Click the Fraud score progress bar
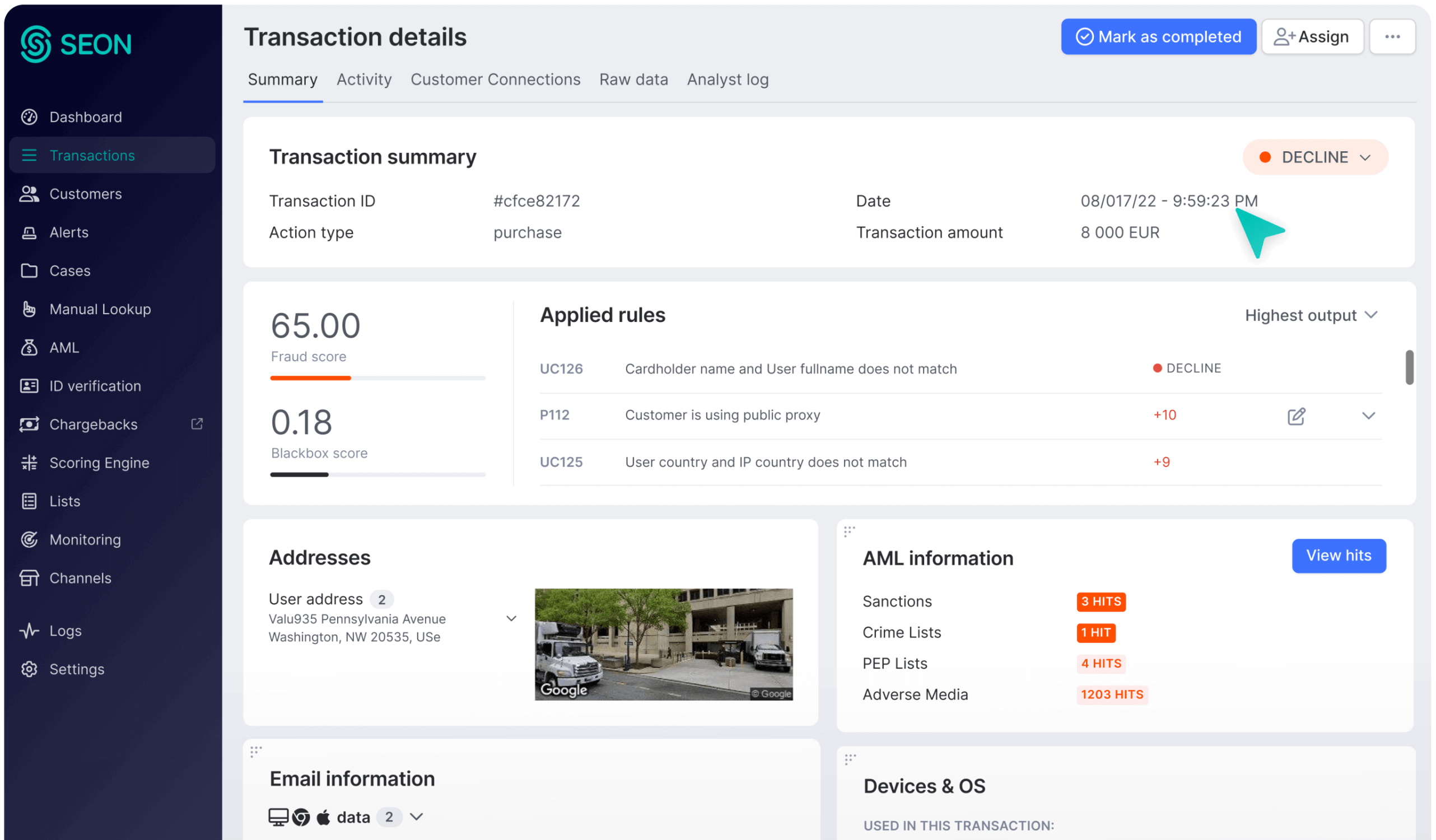 (377, 378)
